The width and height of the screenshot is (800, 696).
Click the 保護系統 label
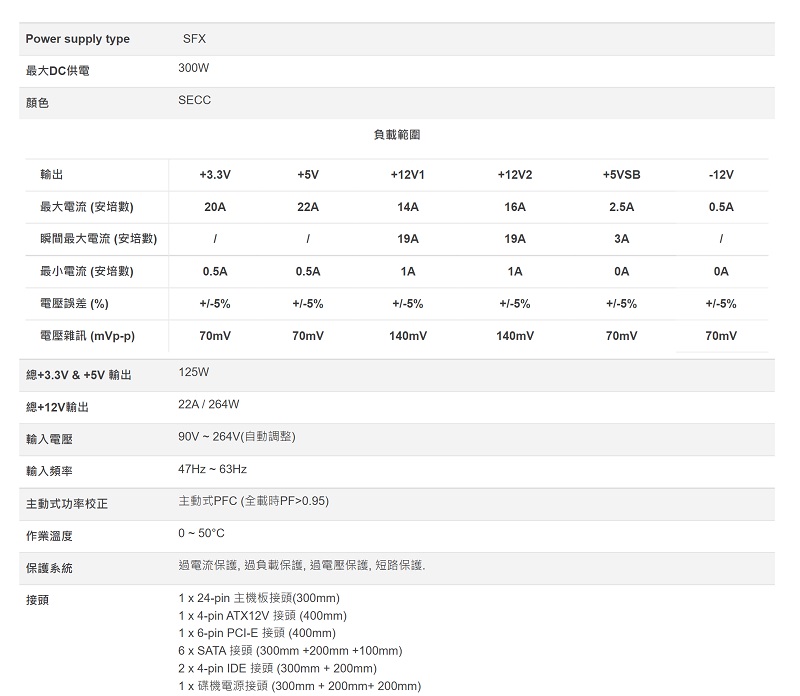pyautogui.click(x=49, y=568)
